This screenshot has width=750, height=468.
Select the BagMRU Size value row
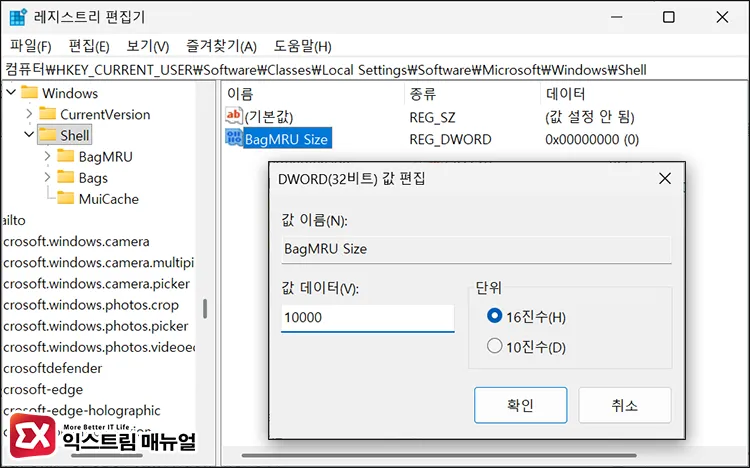(x=287, y=139)
